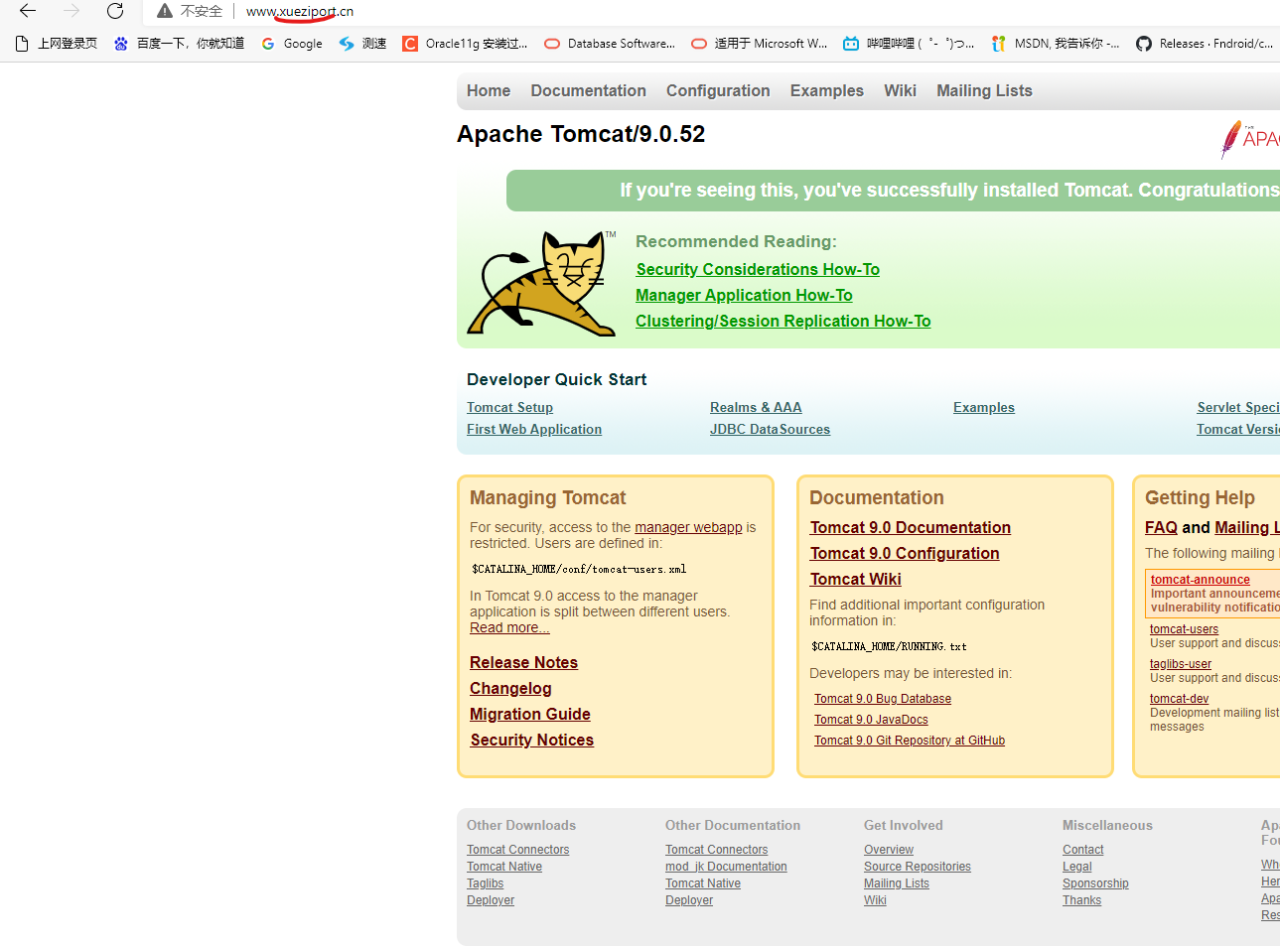This screenshot has width=1280, height=948.
Task: Click the JDBC DataSources link
Action: pos(770,429)
